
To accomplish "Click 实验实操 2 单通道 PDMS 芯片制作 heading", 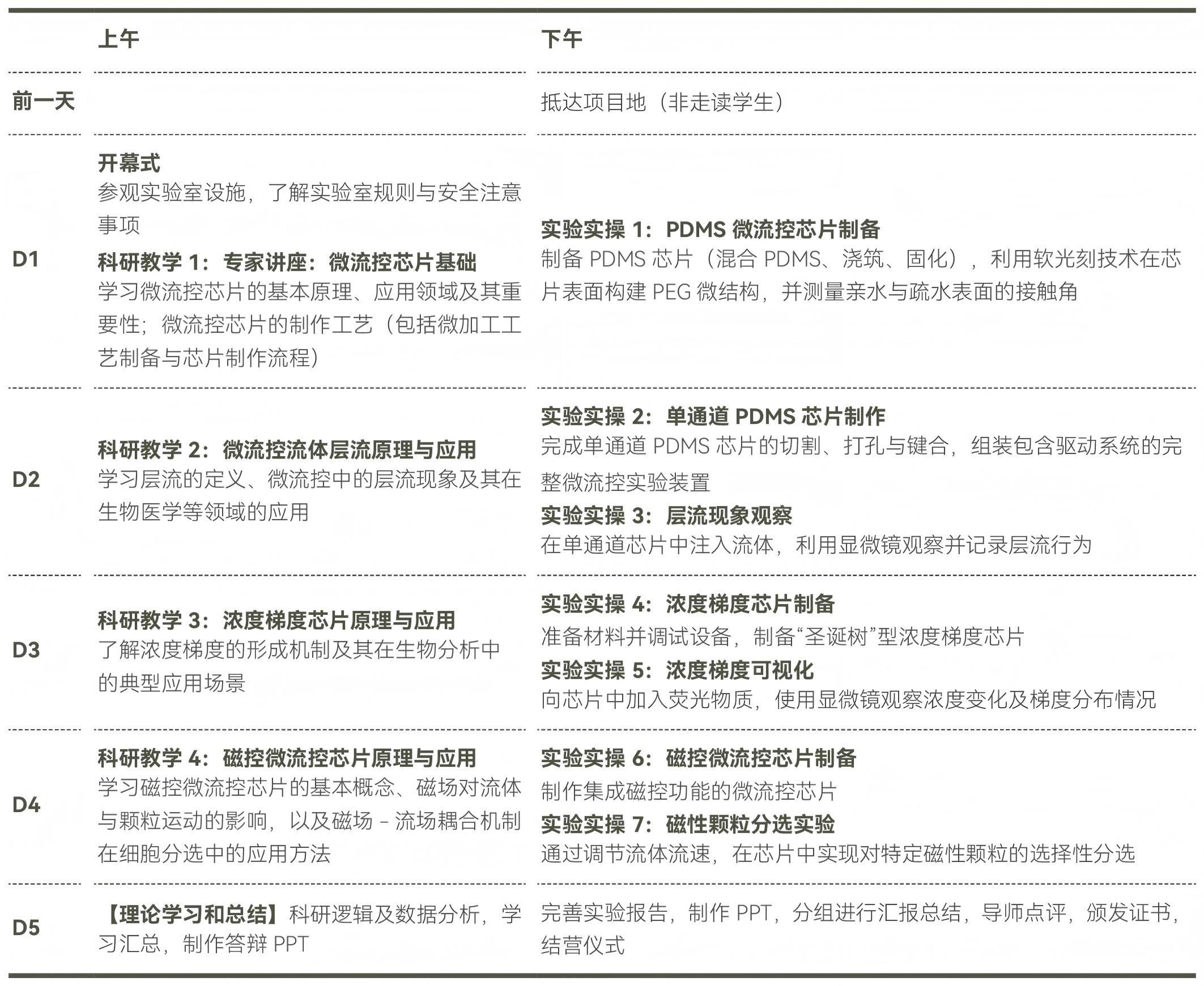I will [713, 417].
